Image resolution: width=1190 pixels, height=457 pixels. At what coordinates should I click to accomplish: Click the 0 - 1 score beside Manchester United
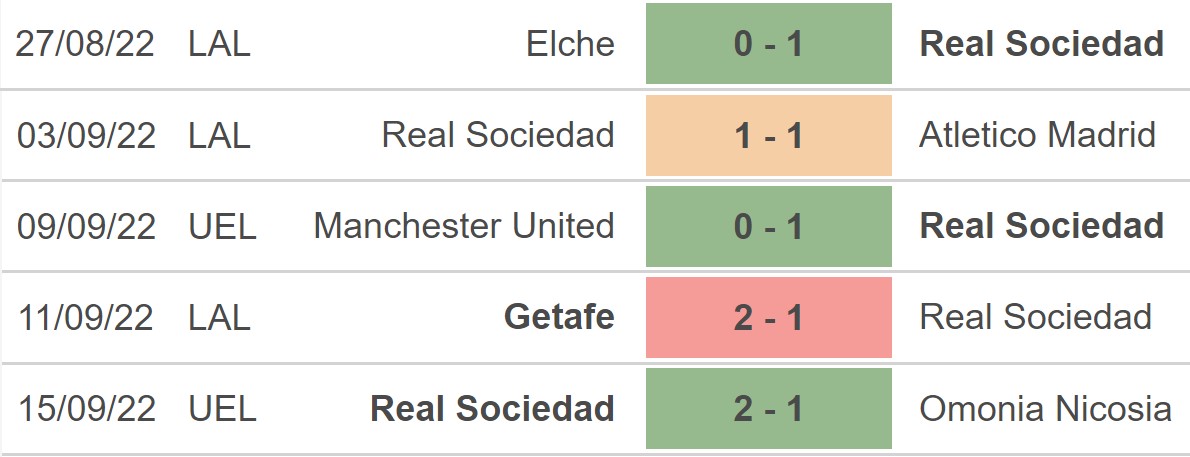click(x=768, y=226)
